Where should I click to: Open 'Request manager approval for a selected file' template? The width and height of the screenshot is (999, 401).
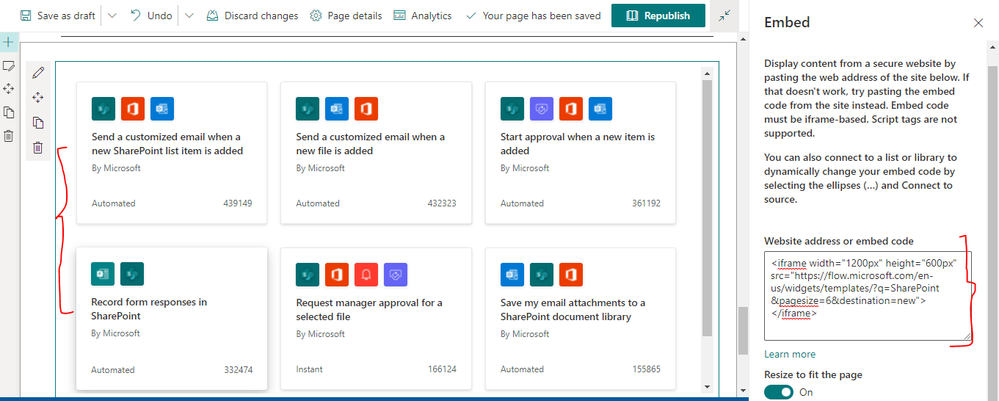click(376, 318)
